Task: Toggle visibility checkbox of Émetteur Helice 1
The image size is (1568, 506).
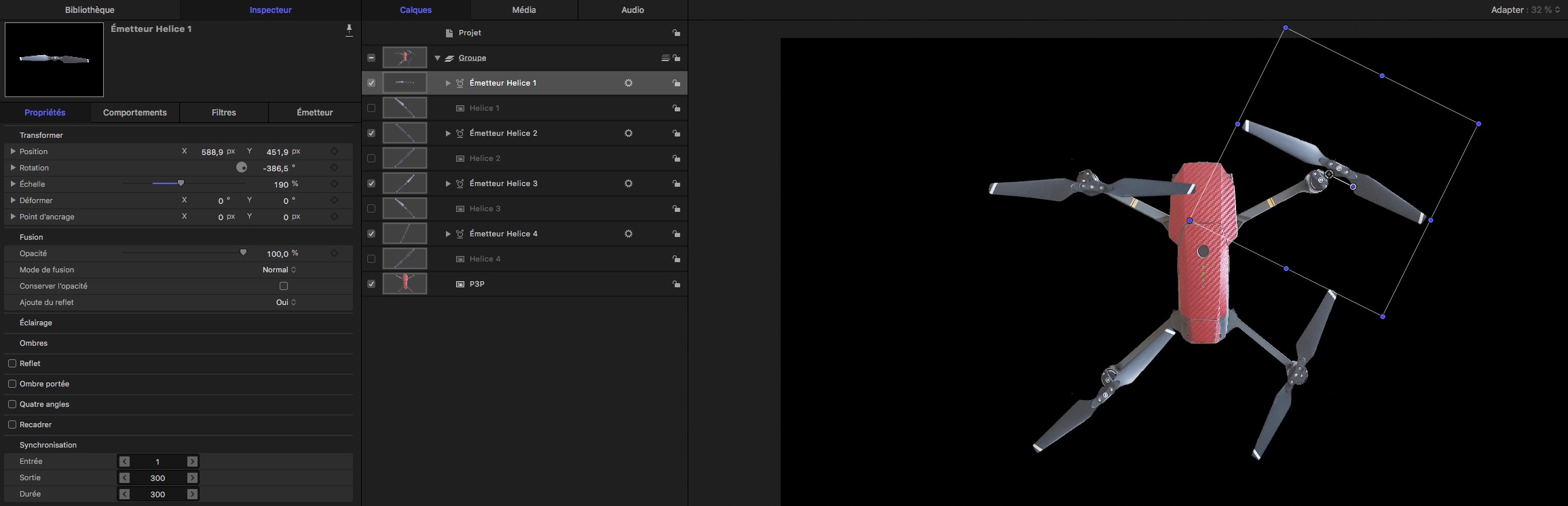Action: pyautogui.click(x=371, y=83)
